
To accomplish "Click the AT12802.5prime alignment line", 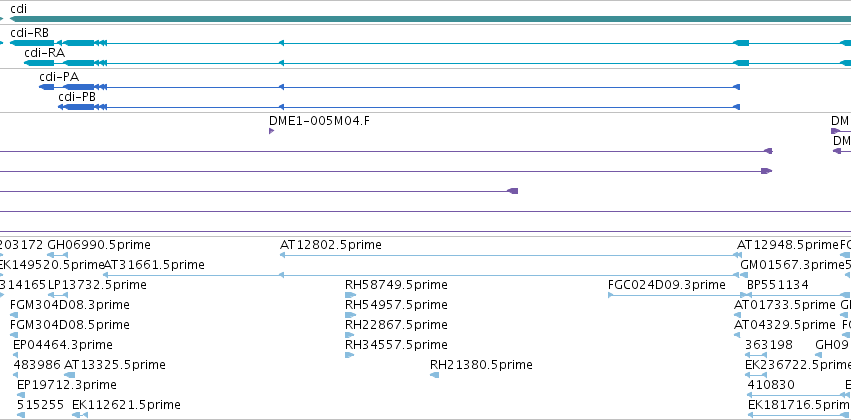I will point(509,255).
